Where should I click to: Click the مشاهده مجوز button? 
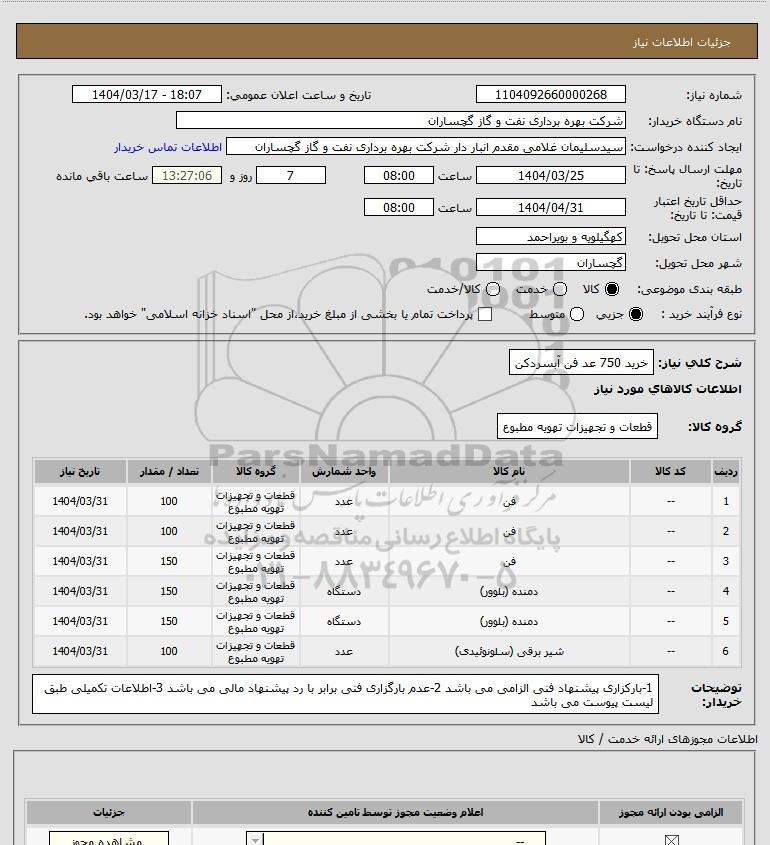pyautogui.click(x=109, y=839)
